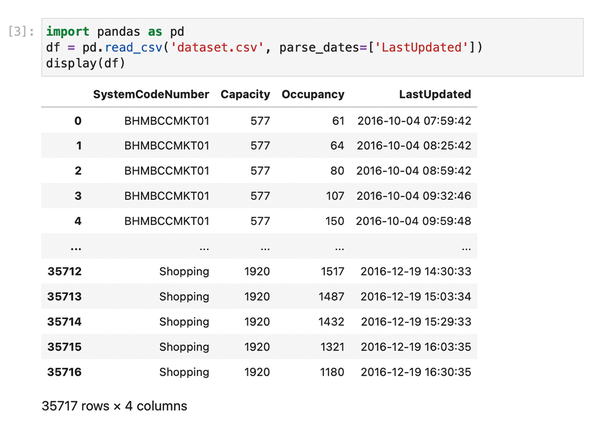Click the LastUpdated column header
Image resolution: width=600 pixels, height=427 pixels.
434,94
